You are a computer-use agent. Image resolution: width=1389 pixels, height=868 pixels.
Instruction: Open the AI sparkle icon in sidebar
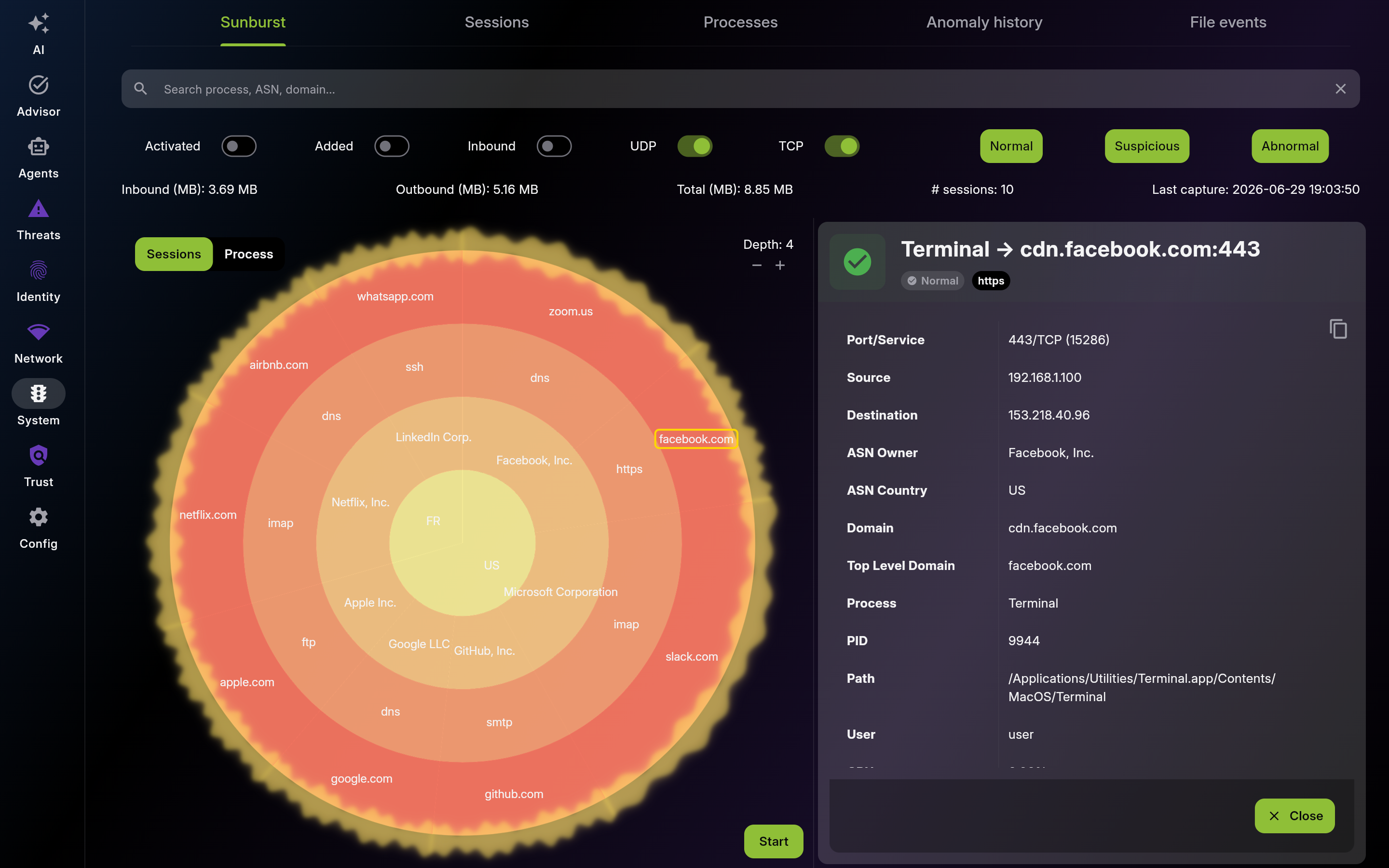coord(39,24)
